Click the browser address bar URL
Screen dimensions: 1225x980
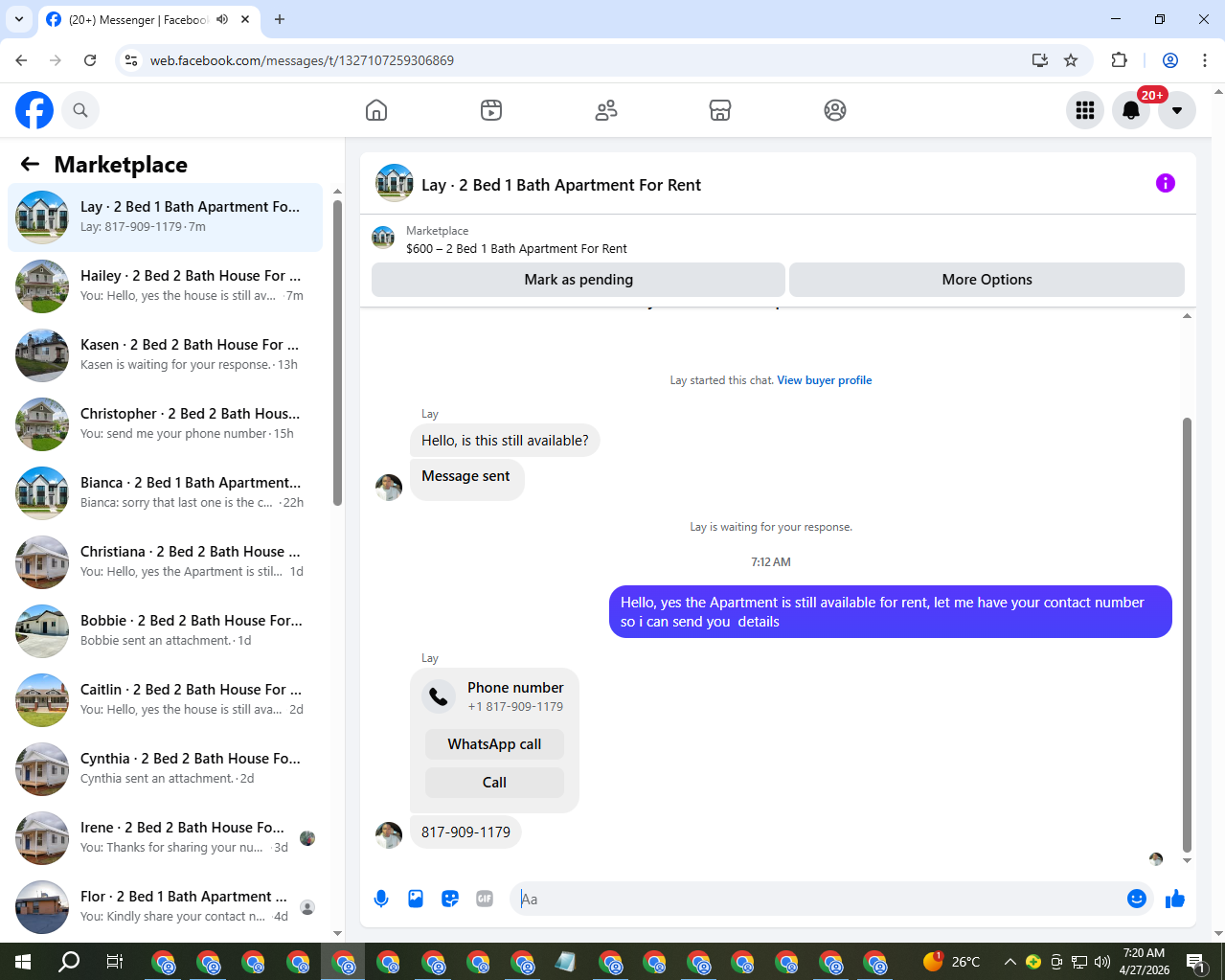click(302, 60)
